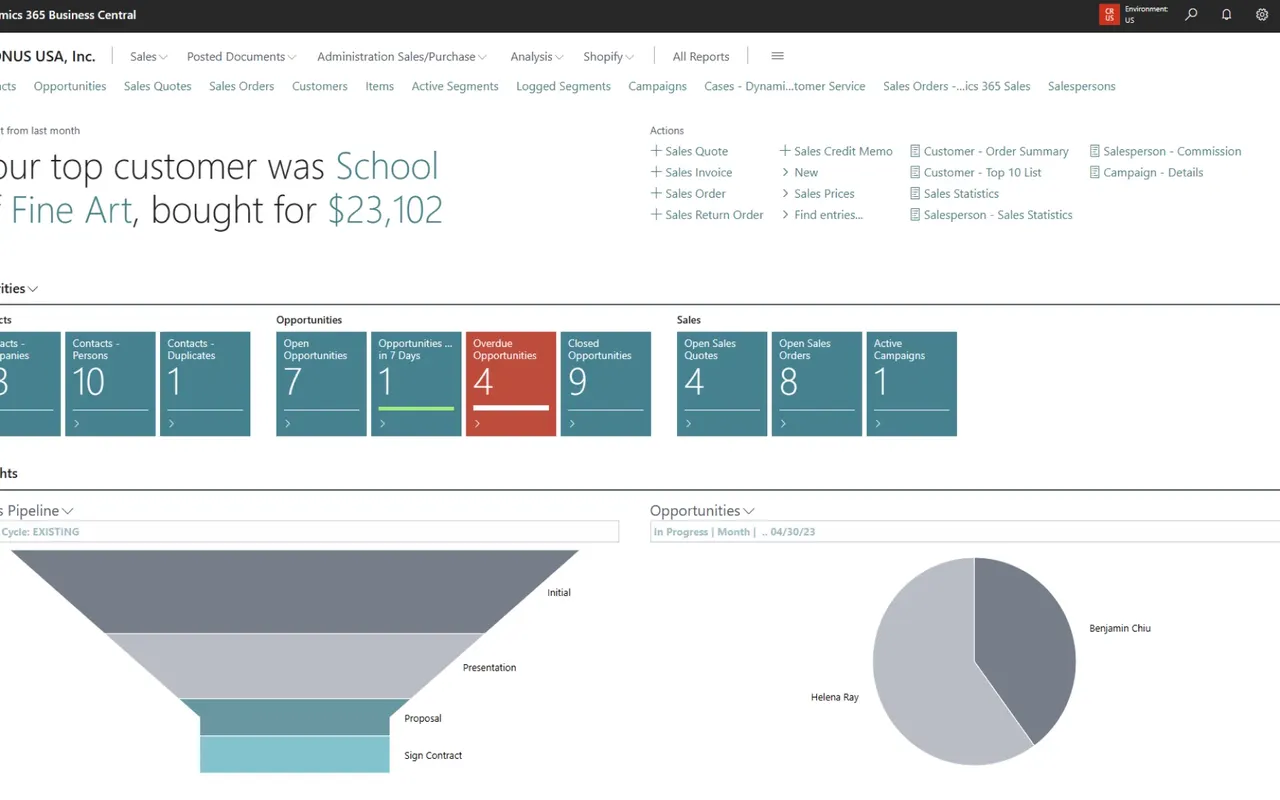The width and height of the screenshot is (1280, 800).
Task: Click the Proposal stage in the funnel
Action: (295, 717)
